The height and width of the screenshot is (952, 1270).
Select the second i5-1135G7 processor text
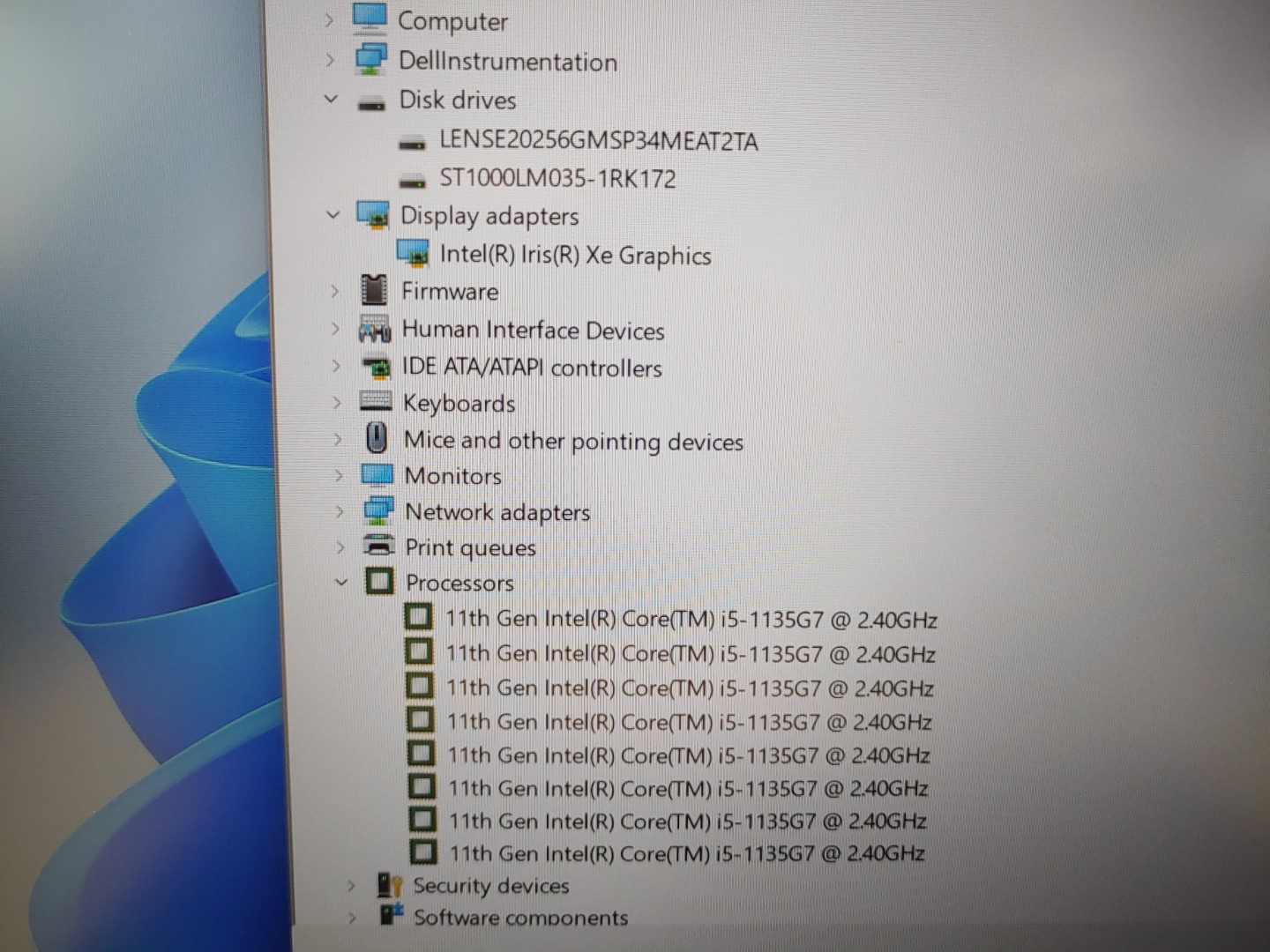[691, 654]
